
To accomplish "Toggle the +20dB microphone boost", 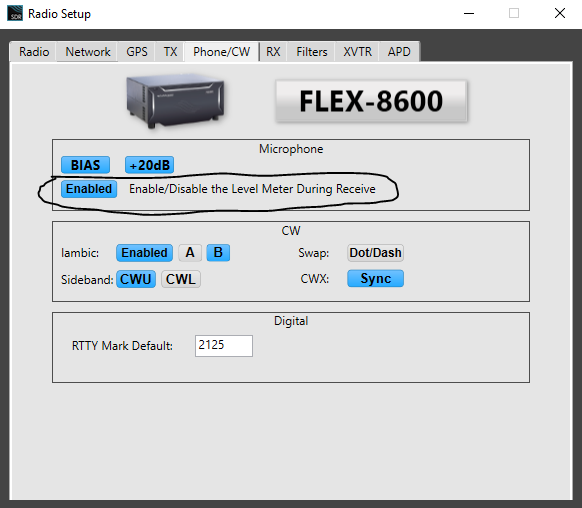I will click(x=149, y=165).
